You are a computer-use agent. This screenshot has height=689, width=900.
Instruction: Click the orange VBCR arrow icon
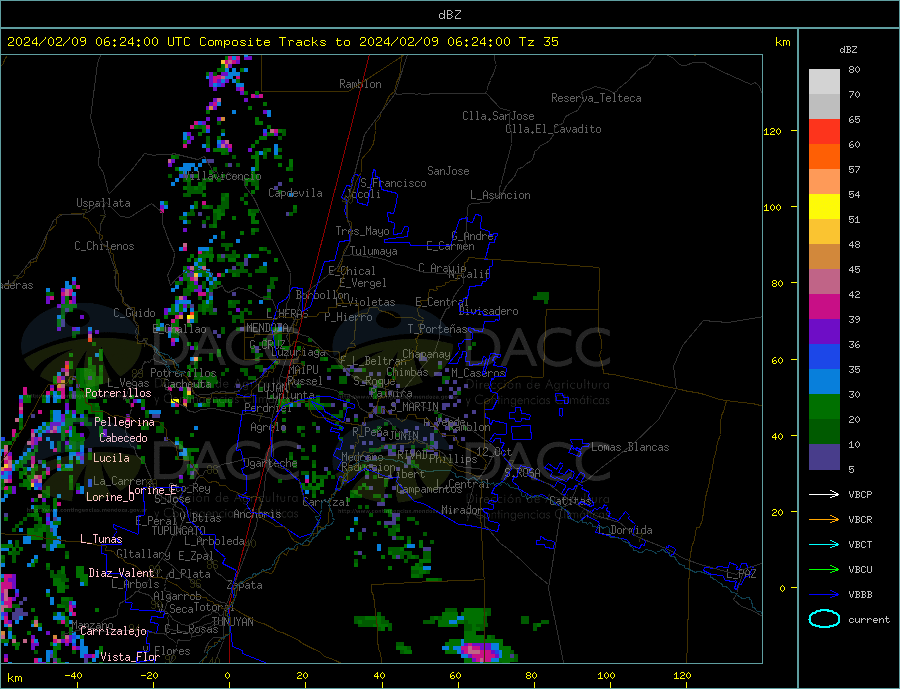coord(824,519)
